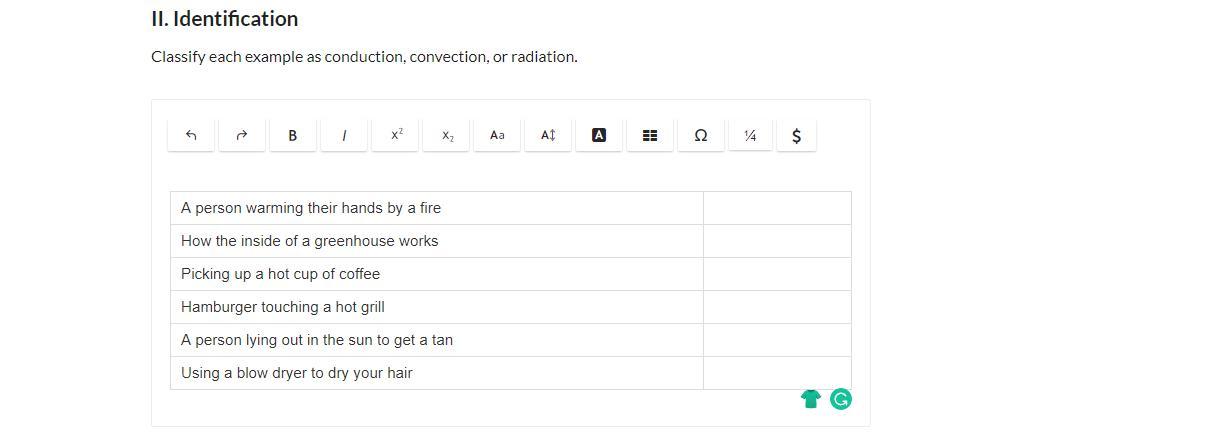Toggle italic formatting

pyautogui.click(x=344, y=135)
